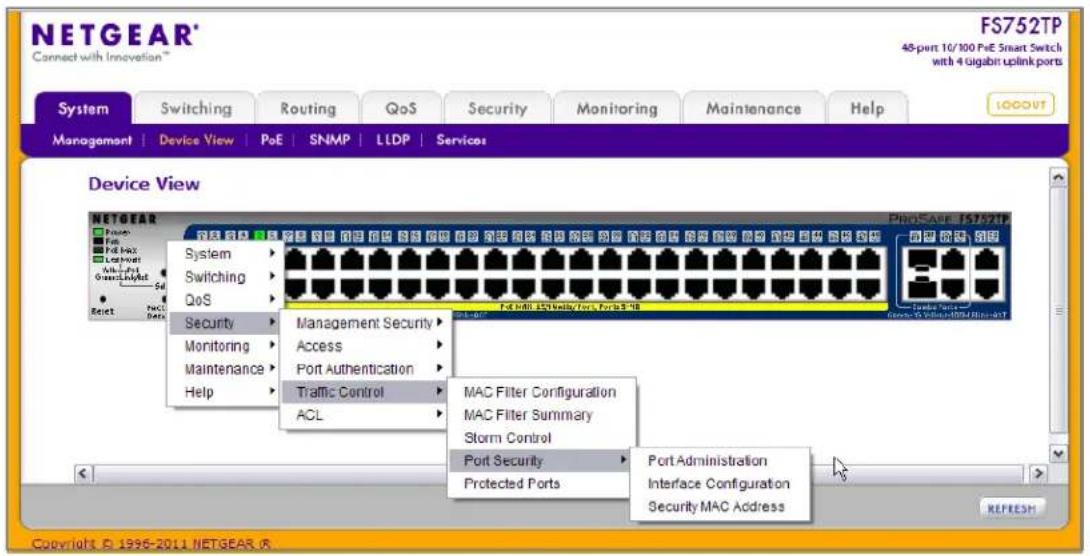This screenshot has width=1090, height=556.
Task: Open MAC Filter Configuration
Action: pyautogui.click(x=540, y=392)
